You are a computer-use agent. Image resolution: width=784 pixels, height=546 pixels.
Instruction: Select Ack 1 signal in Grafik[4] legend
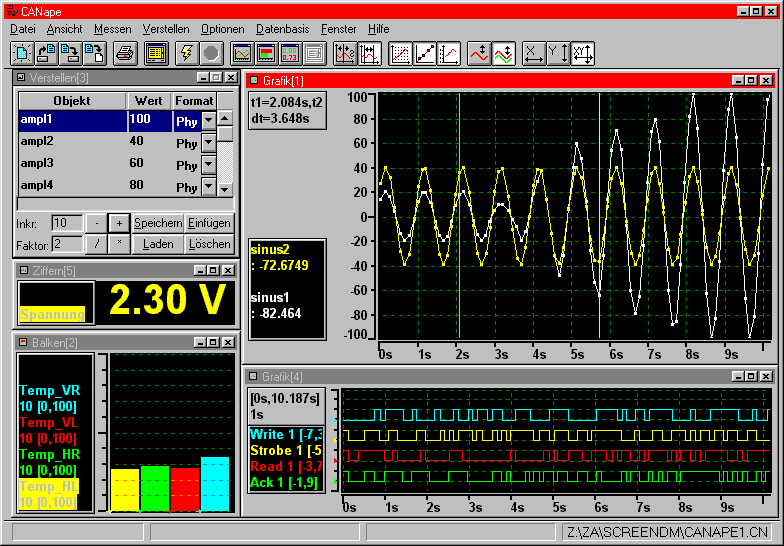pyautogui.click(x=284, y=482)
